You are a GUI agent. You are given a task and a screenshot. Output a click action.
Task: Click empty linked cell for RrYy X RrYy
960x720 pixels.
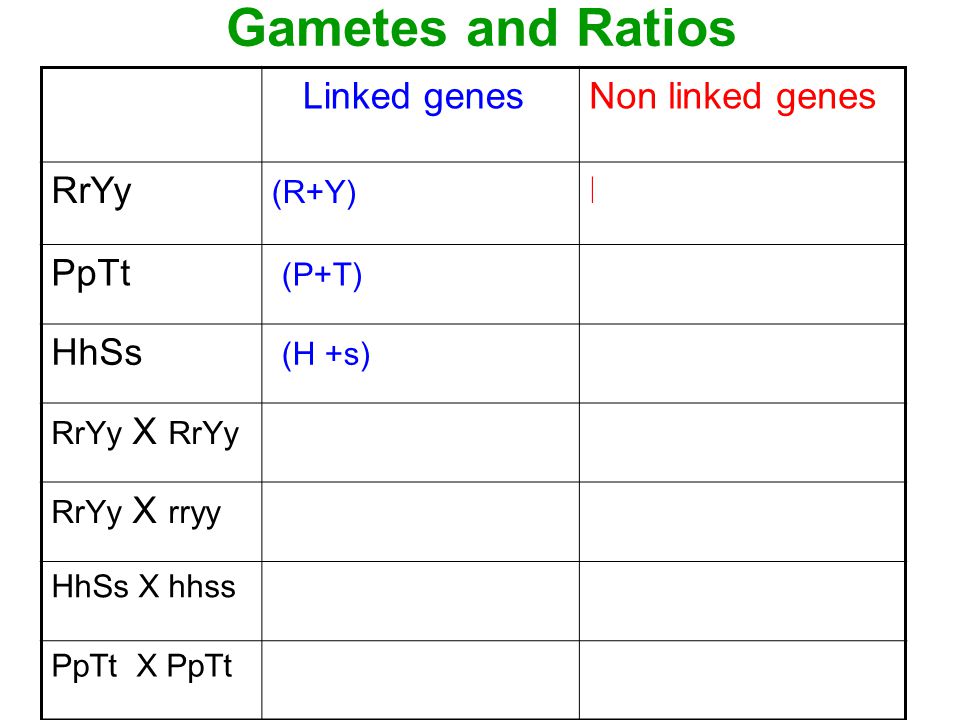coord(421,443)
